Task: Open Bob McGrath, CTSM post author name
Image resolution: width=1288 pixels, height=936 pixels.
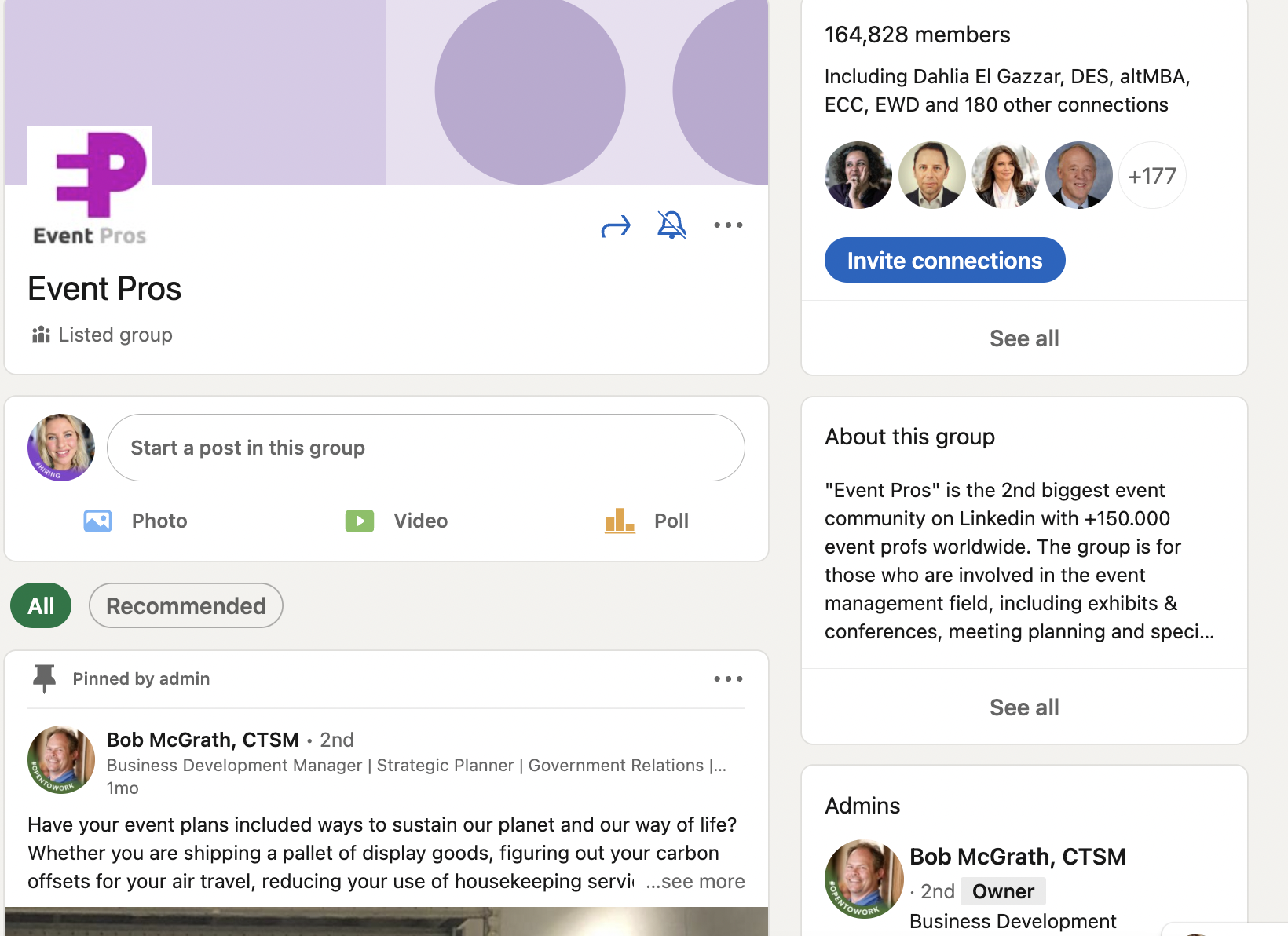Action: [203, 740]
